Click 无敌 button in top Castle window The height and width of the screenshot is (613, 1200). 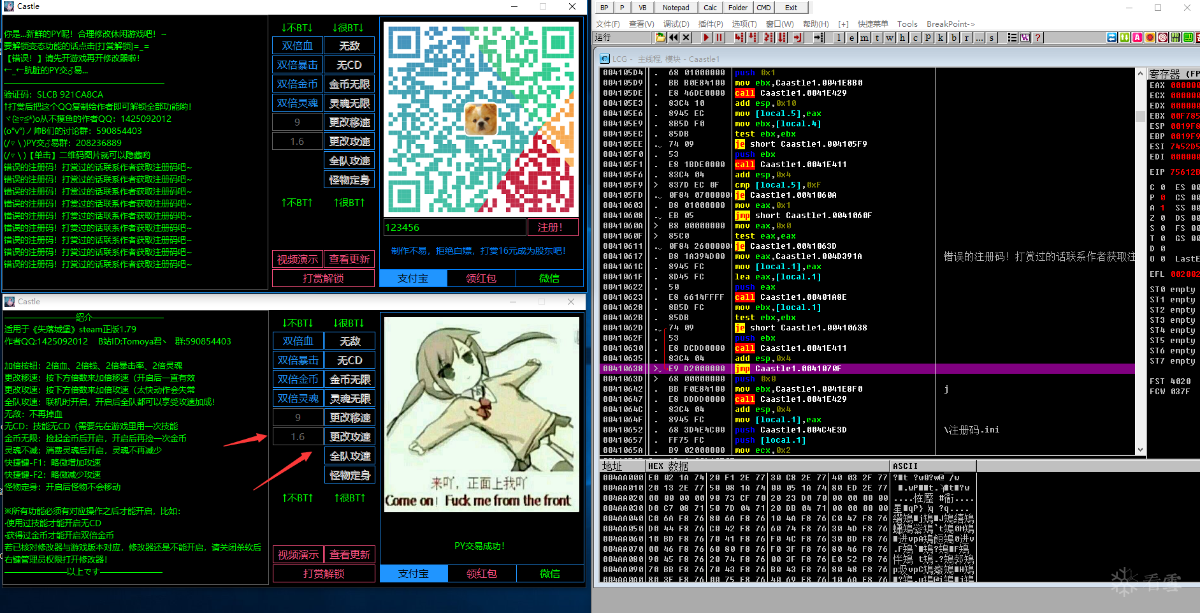click(349, 45)
